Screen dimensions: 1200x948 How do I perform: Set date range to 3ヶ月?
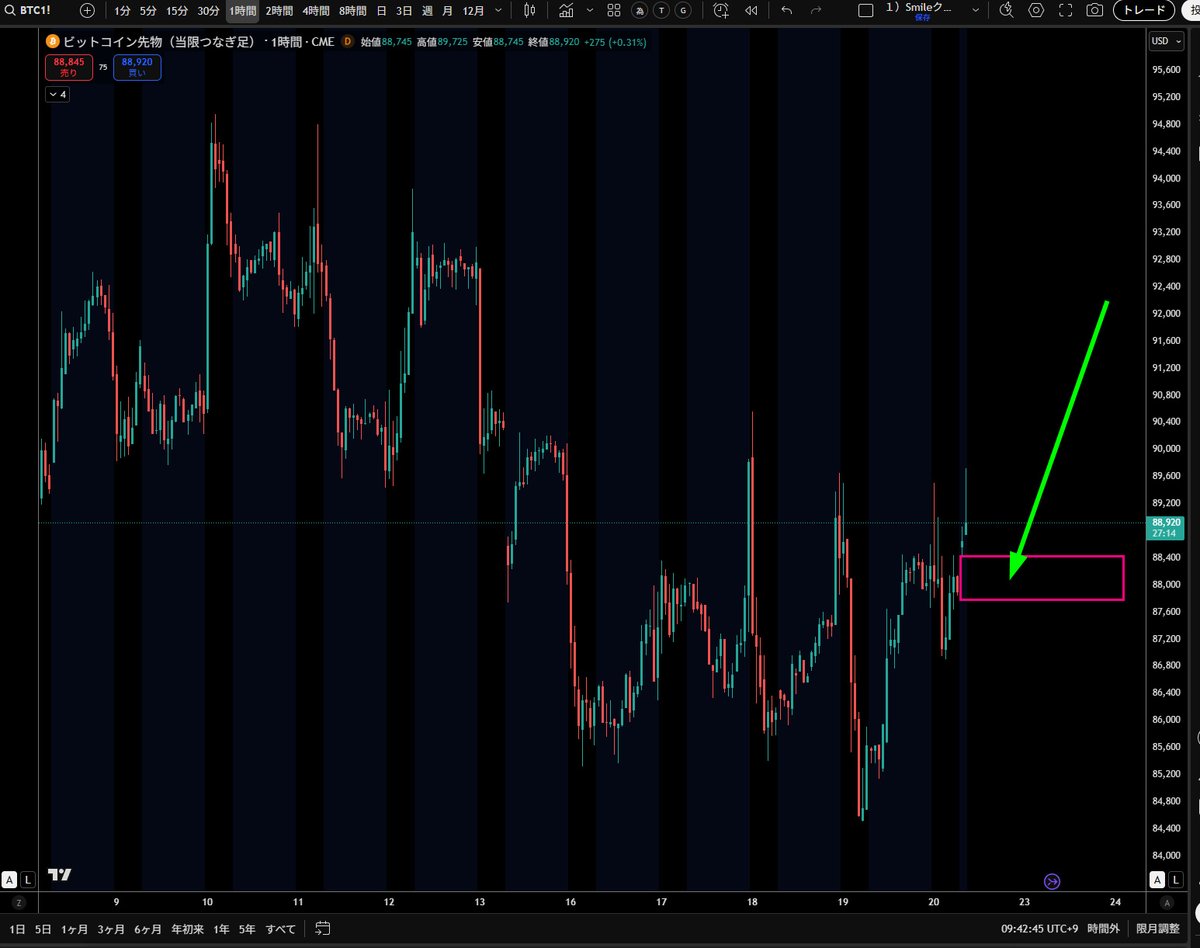click(111, 929)
